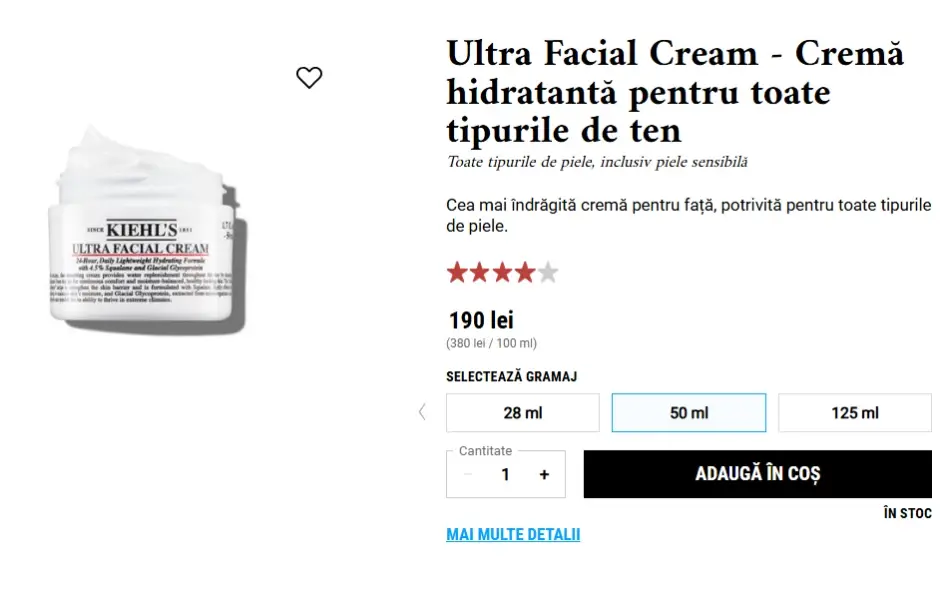Open the Kiehl's Ultra Facial Cream image
940x606 pixels.
click(x=143, y=230)
